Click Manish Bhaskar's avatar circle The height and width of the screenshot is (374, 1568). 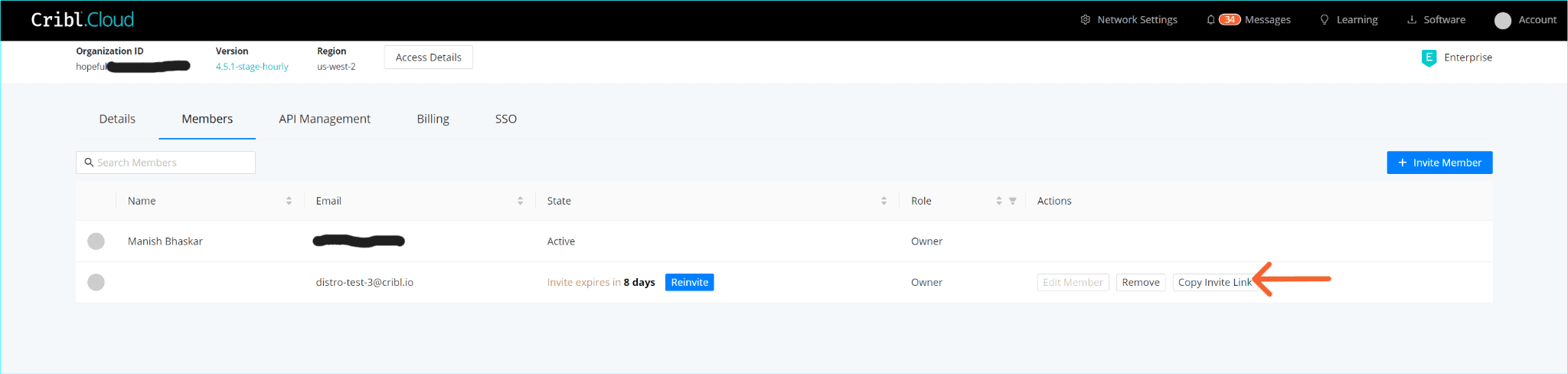click(x=96, y=241)
